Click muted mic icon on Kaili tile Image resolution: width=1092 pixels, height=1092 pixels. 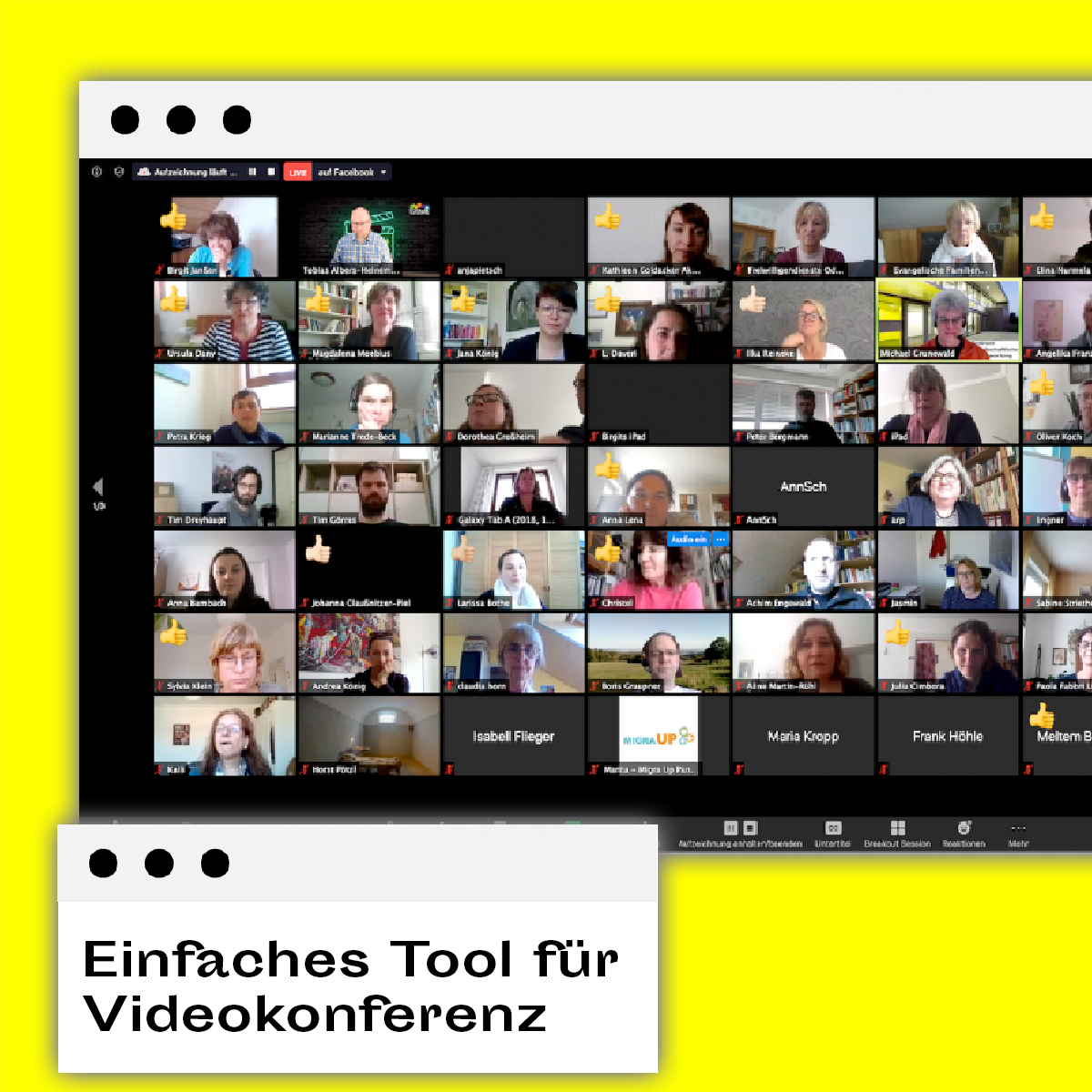[x=160, y=770]
